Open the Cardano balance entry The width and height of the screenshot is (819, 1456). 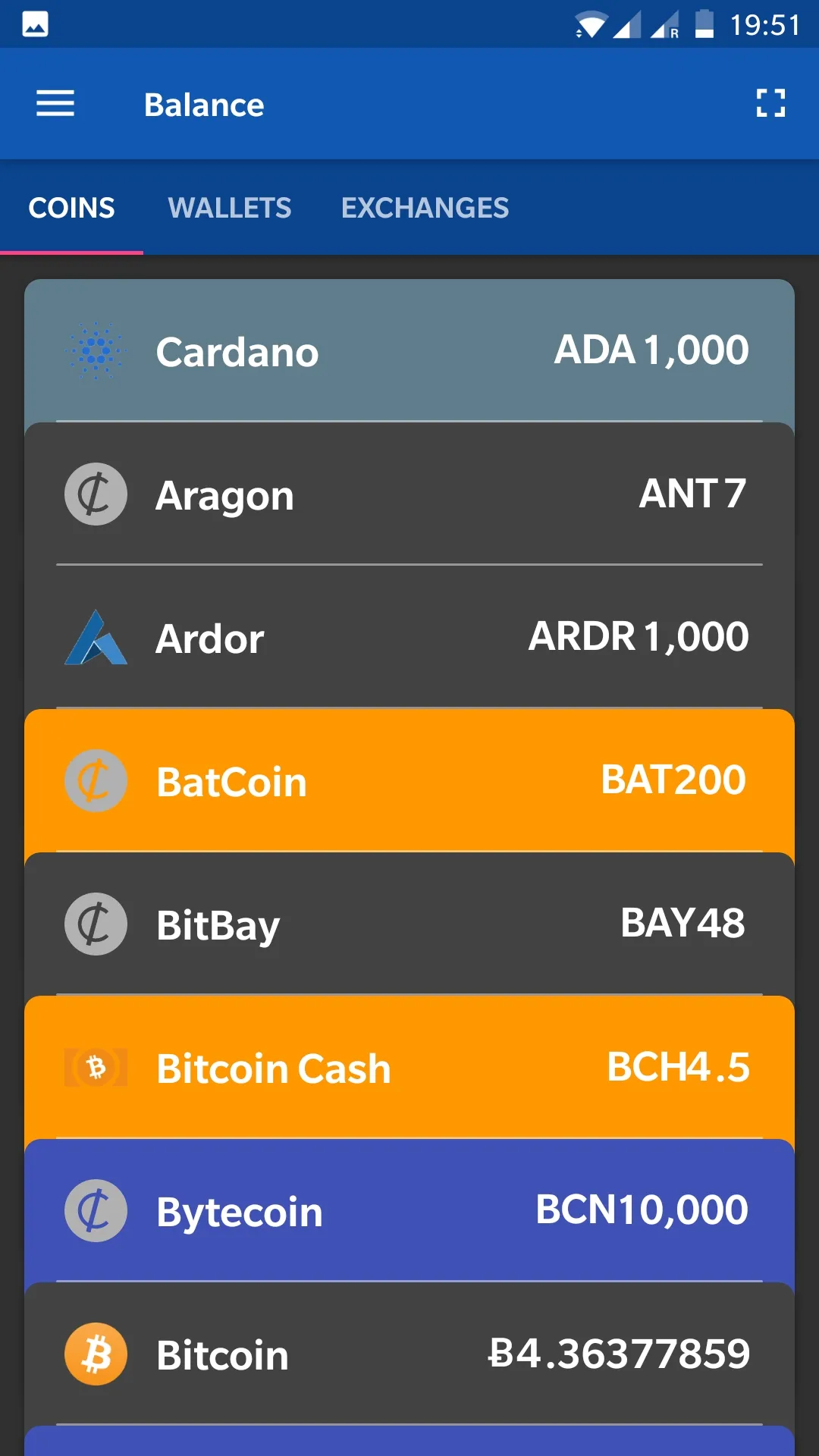point(409,351)
